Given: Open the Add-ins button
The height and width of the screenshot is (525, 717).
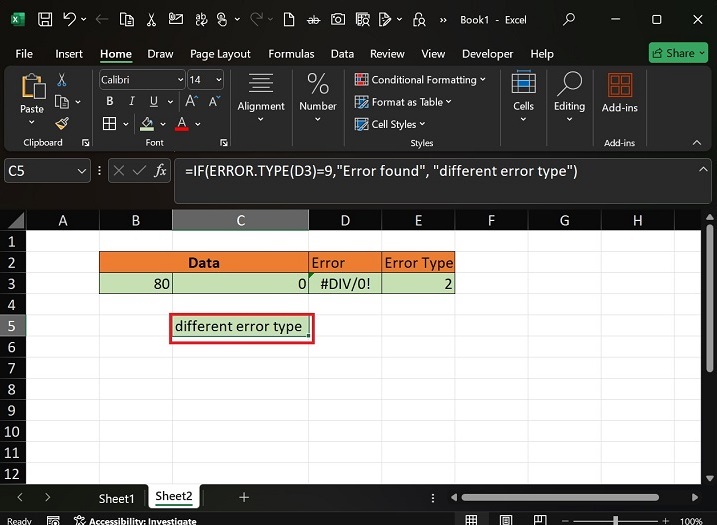Looking at the screenshot, I should tap(619, 94).
